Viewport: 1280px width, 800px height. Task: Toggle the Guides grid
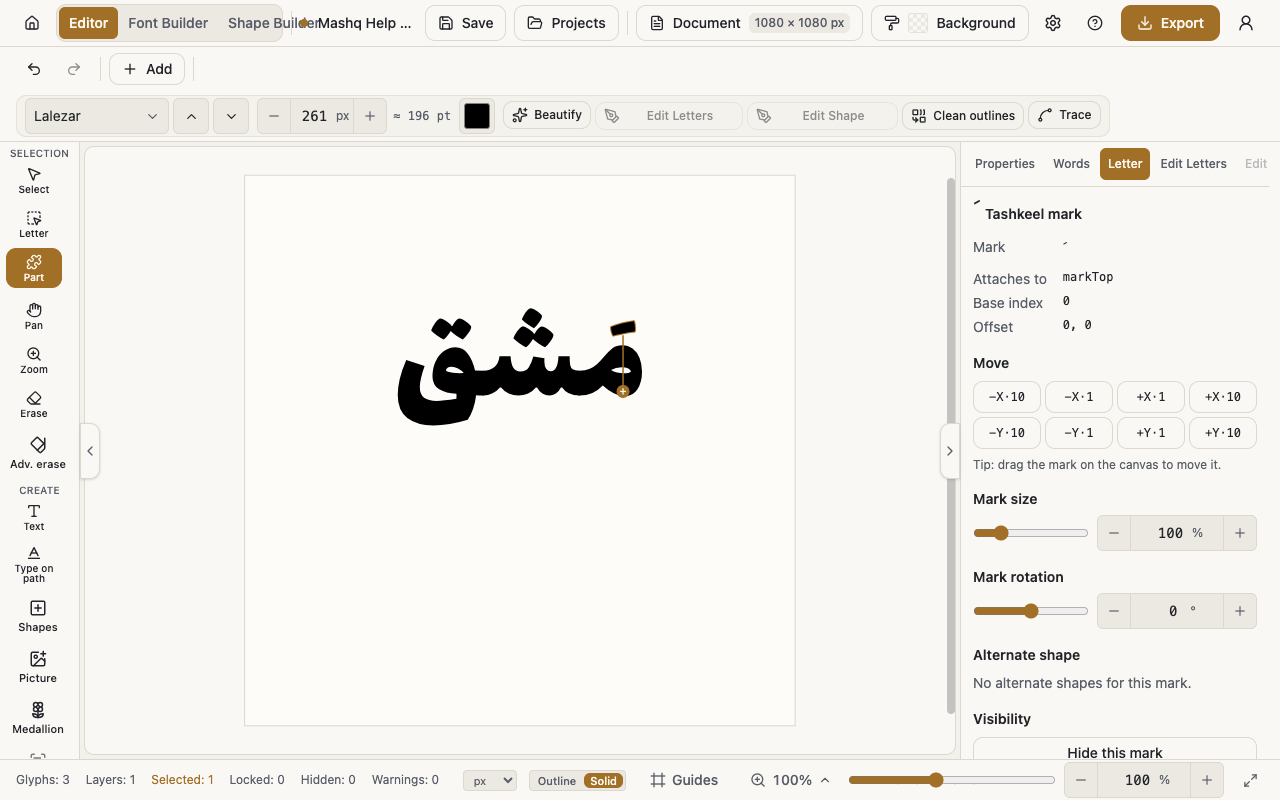pyautogui.click(x=684, y=780)
